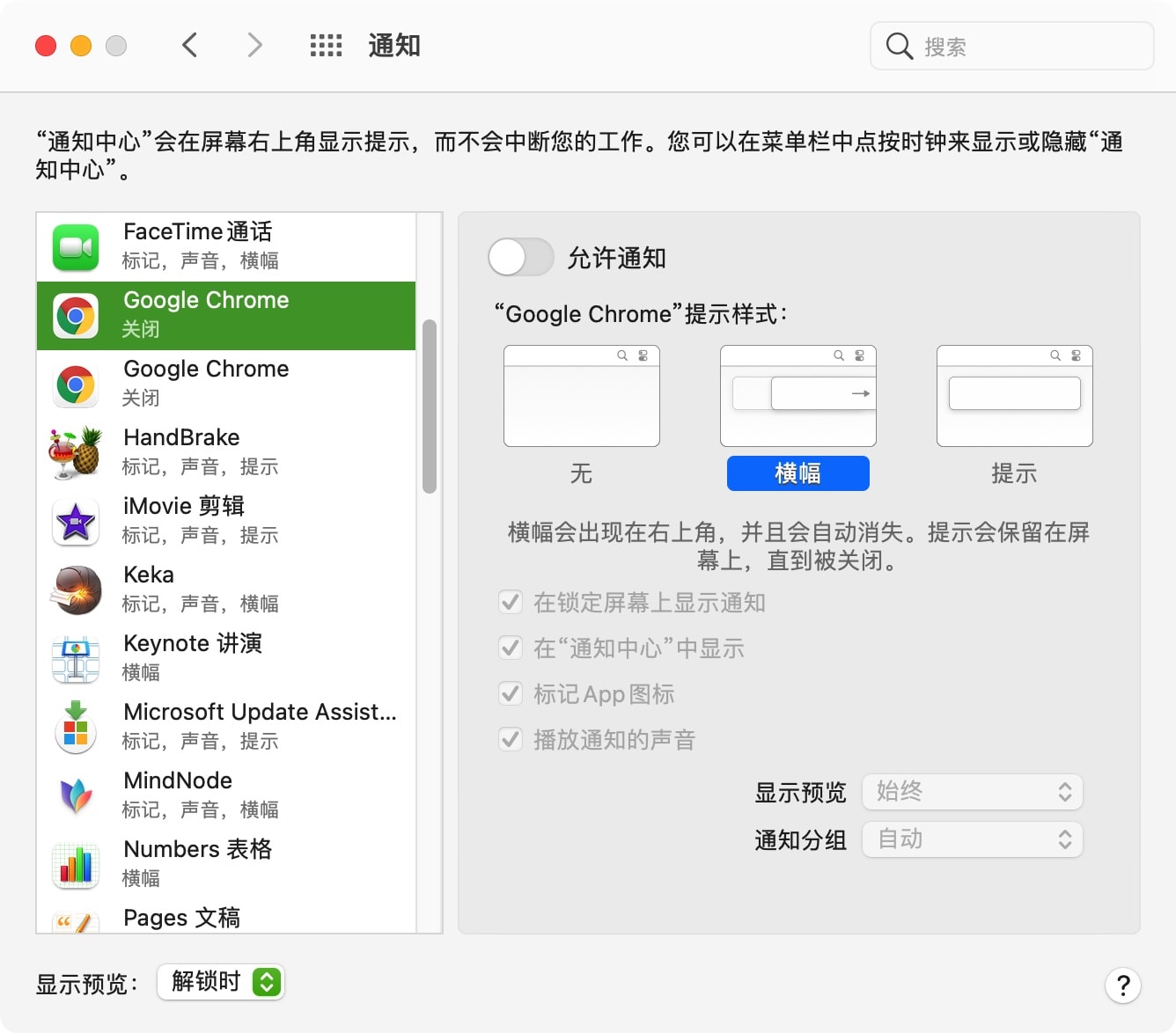The image size is (1176, 1033).
Task: Open the bottom 解锁时 preview dropdown
Action: pyautogui.click(x=221, y=982)
